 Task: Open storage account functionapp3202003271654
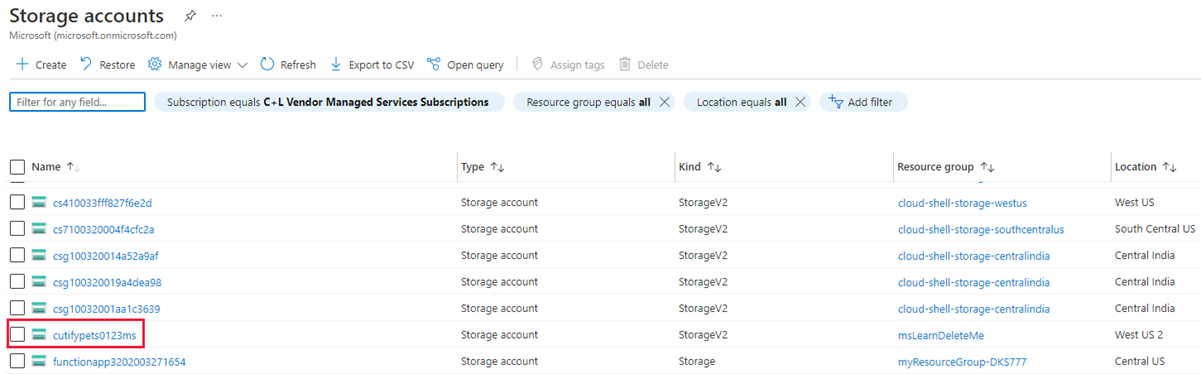point(119,362)
